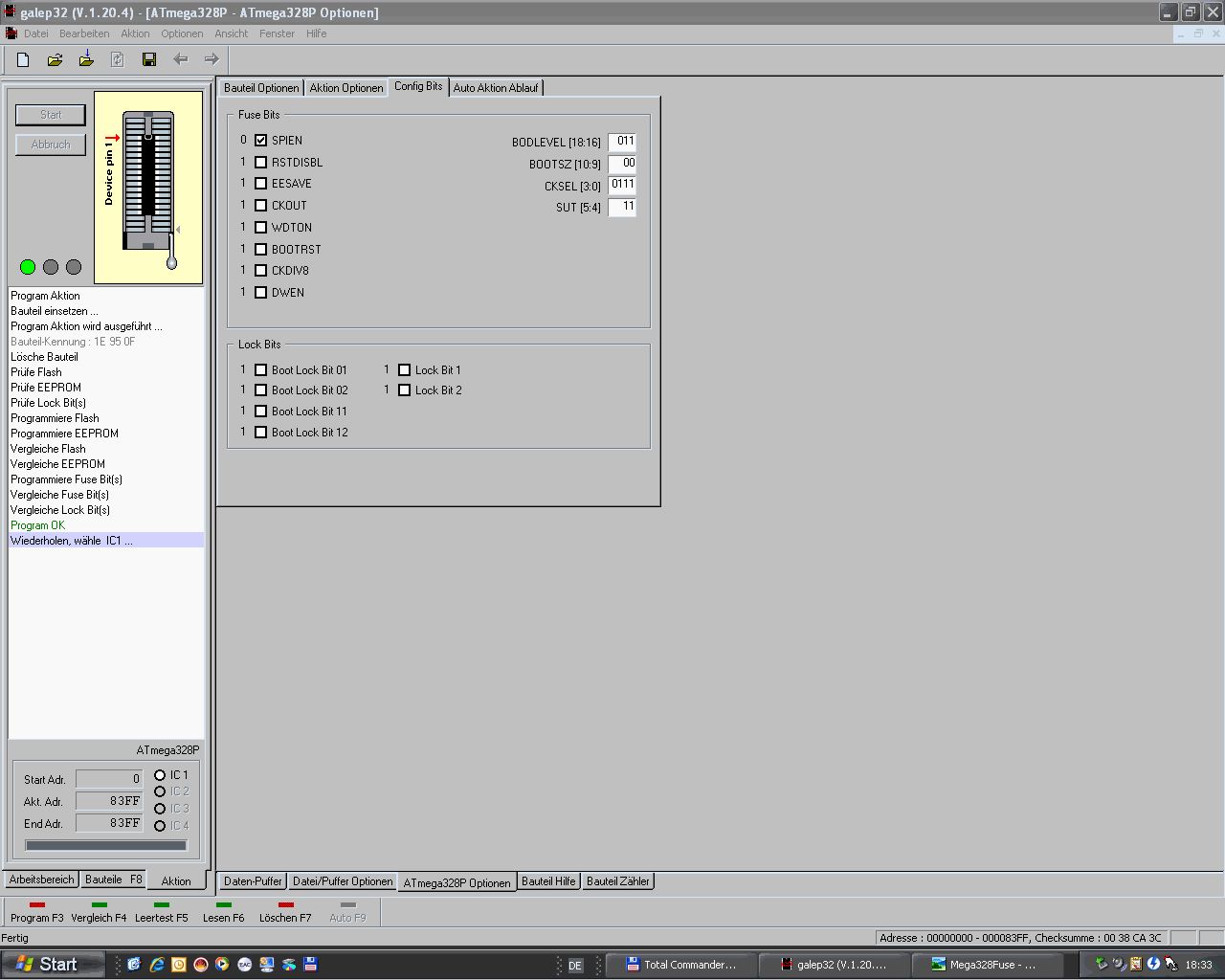Switch to Total Commander in taskbar
The image size is (1225, 980).
point(680,965)
